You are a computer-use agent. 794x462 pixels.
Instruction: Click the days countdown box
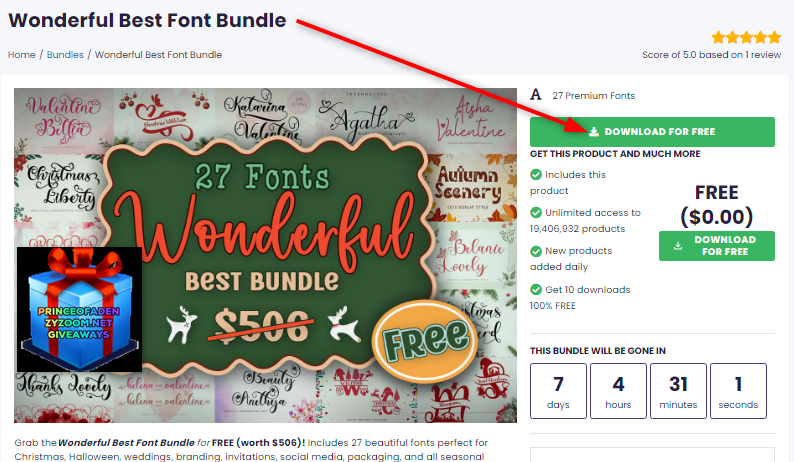click(558, 391)
